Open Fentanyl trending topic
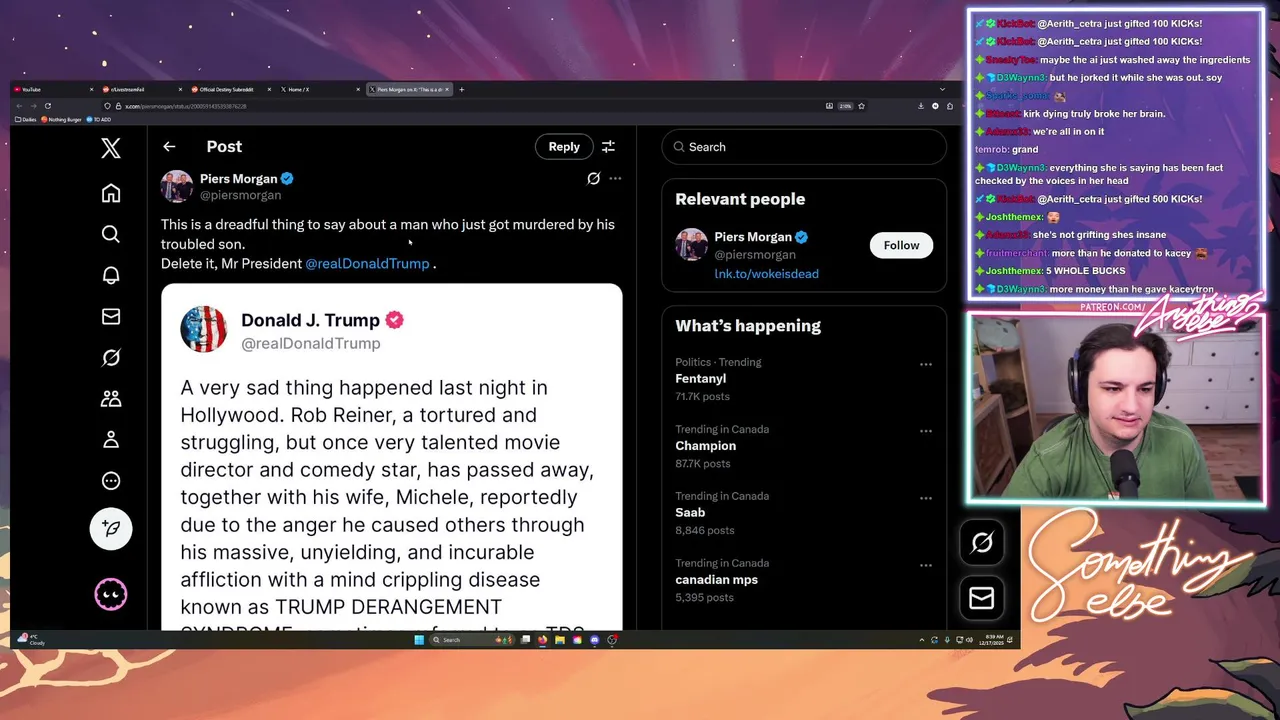This screenshot has width=1280, height=720. pos(700,379)
